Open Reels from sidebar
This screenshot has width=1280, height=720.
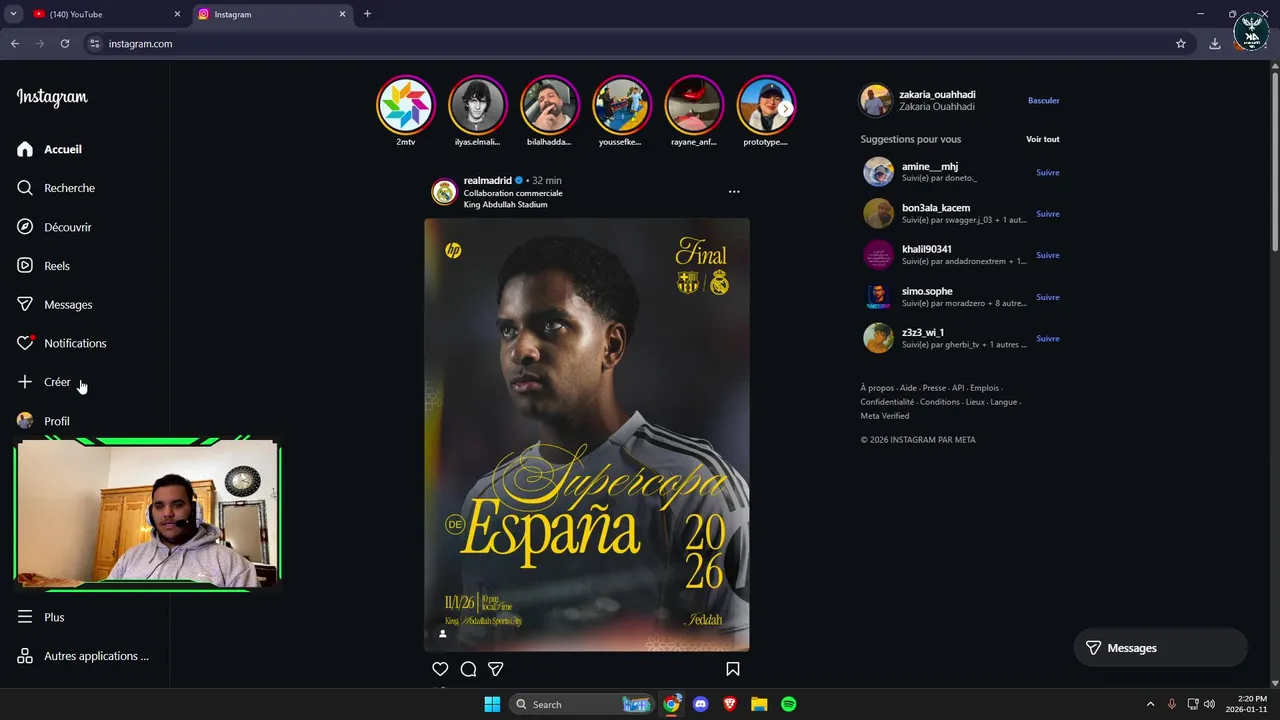click(43, 266)
